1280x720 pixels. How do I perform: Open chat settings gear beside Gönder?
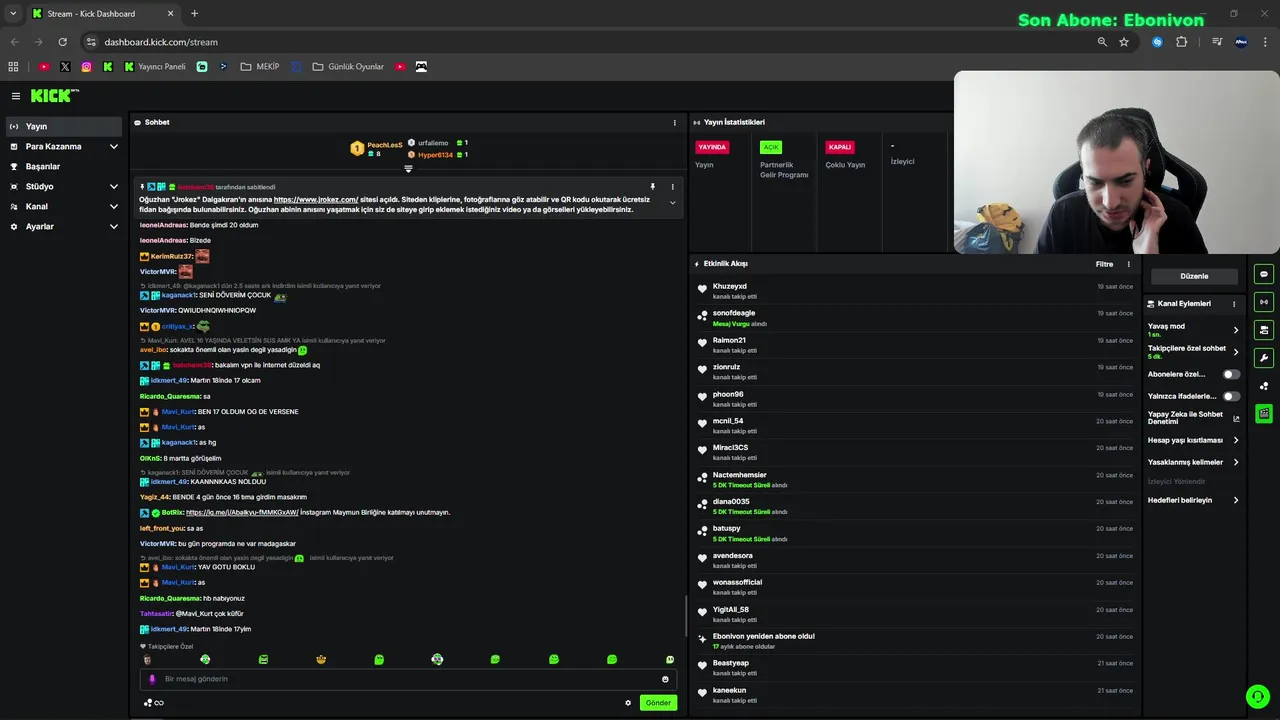tap(628, 703)
